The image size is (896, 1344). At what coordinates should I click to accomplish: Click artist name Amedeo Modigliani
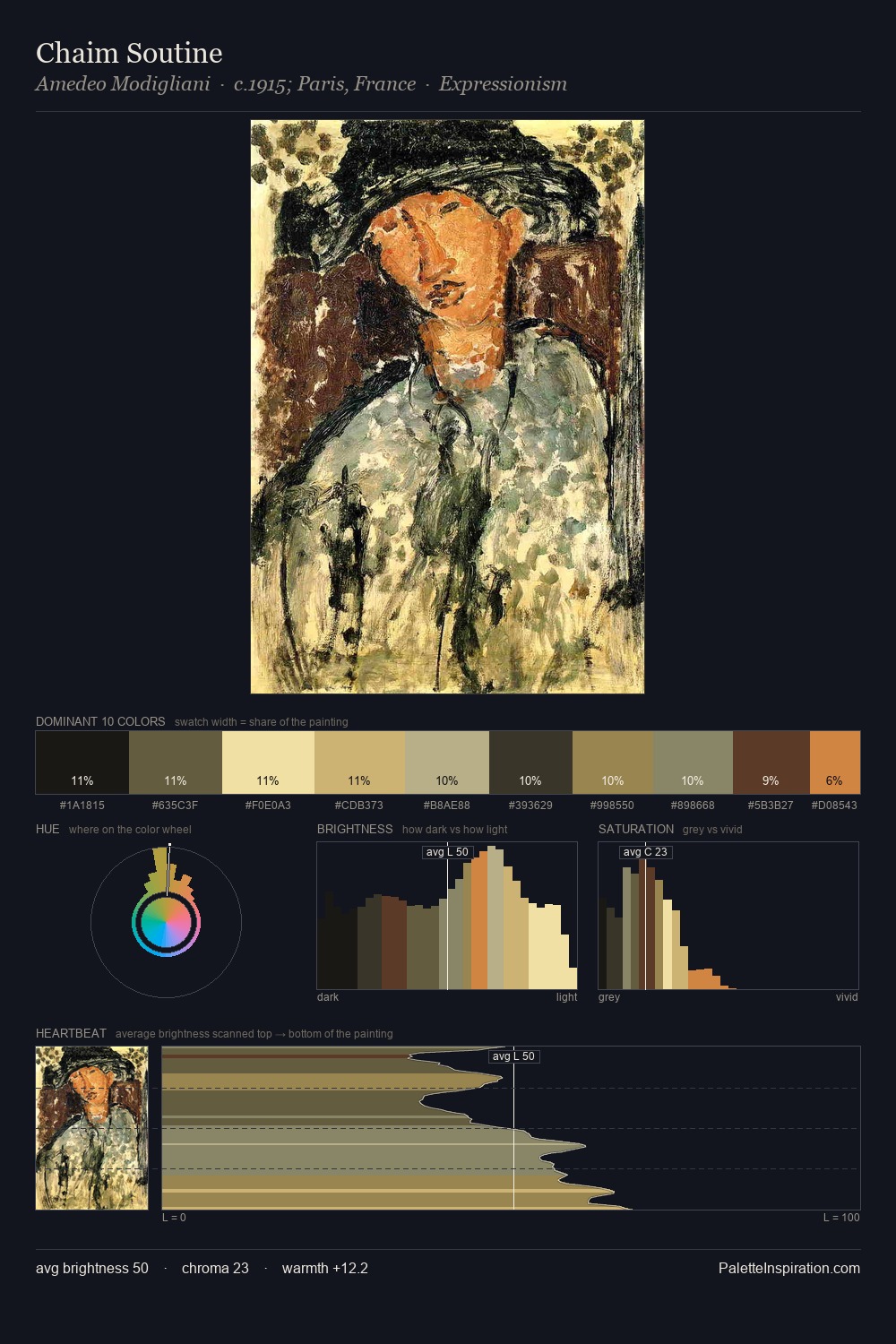(123, 84)
